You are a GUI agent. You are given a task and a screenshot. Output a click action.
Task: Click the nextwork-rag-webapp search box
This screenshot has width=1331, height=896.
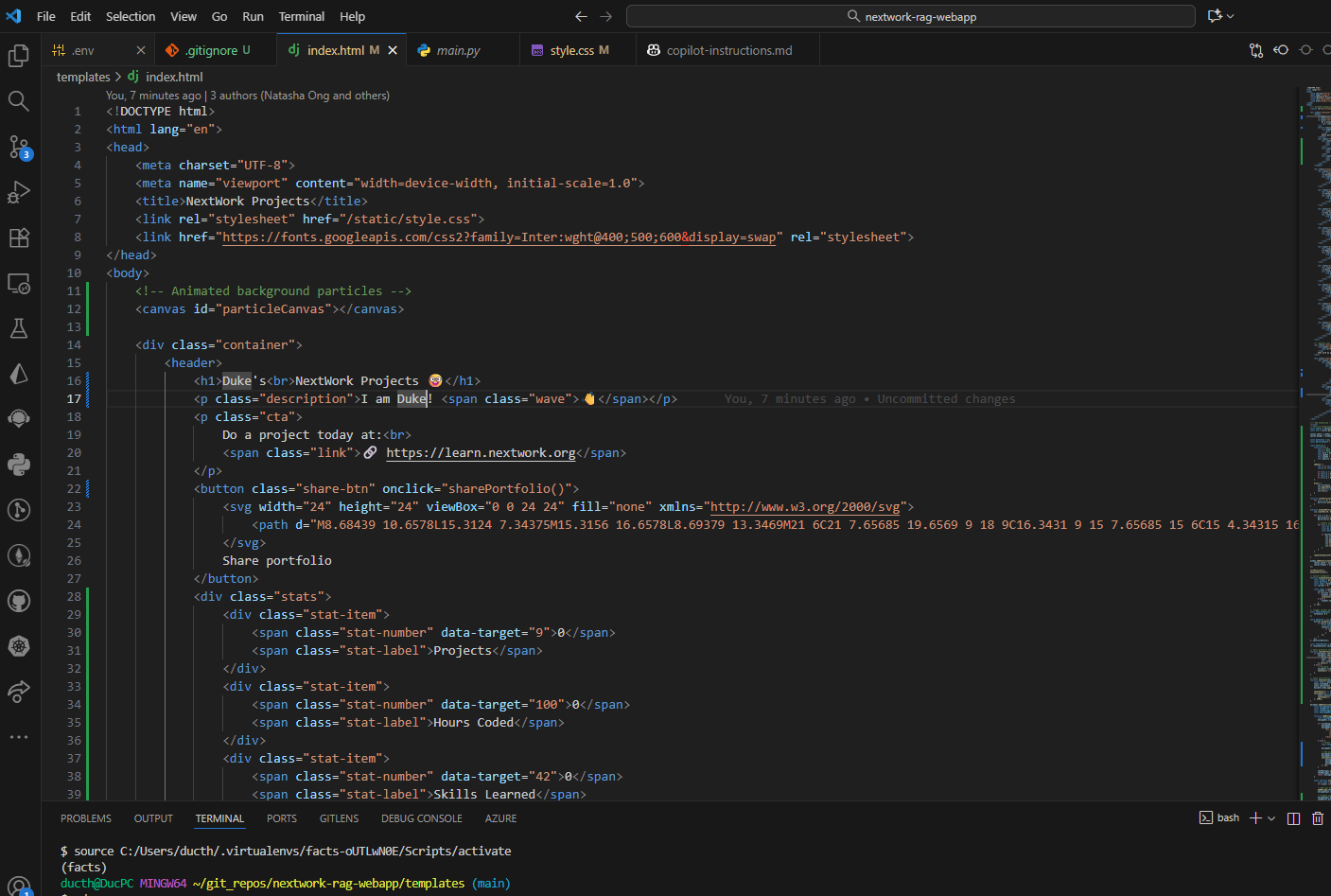point(910,16)
